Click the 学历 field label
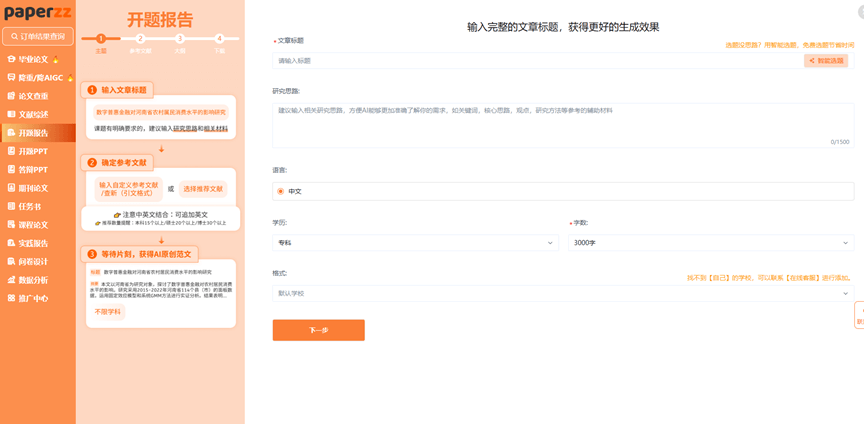The height and width of the screenshot is (424, 864). [279, 223]
